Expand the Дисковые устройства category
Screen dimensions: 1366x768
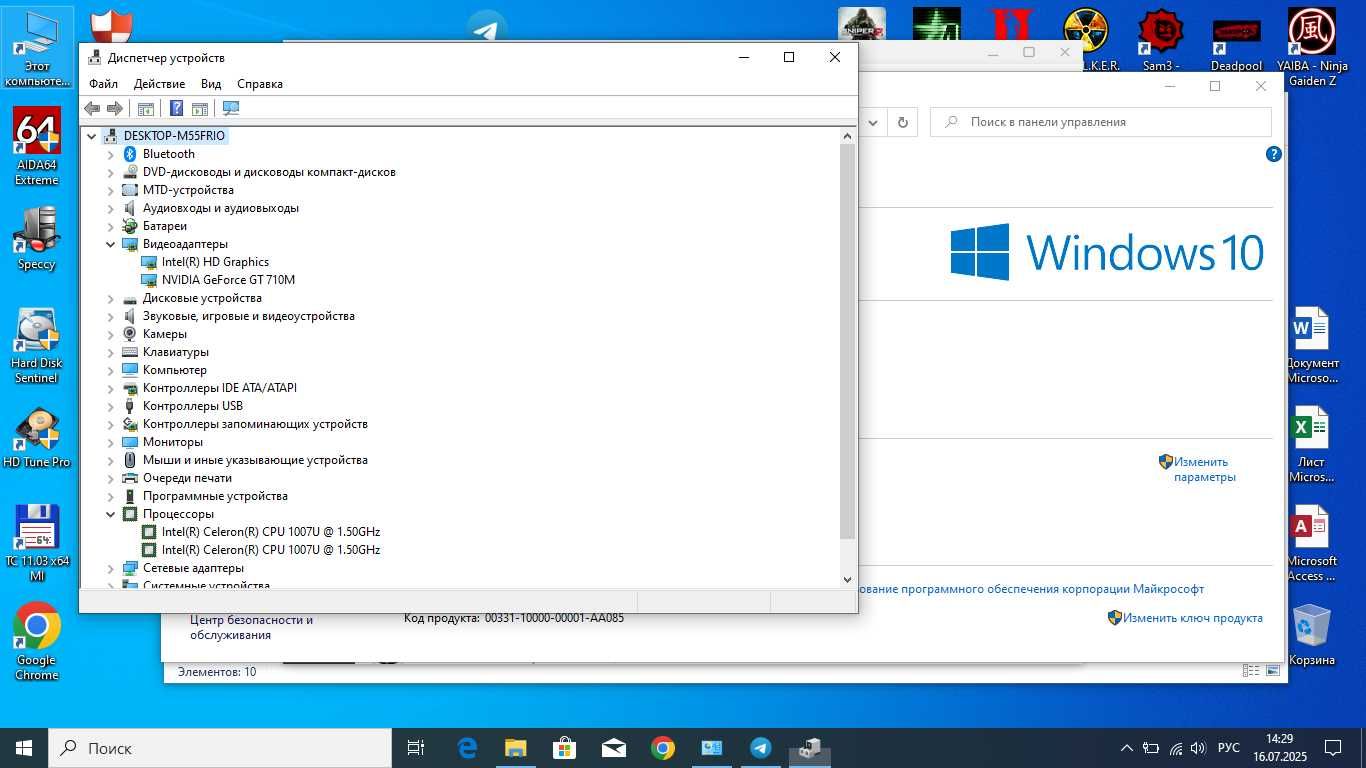coord(111,298)
